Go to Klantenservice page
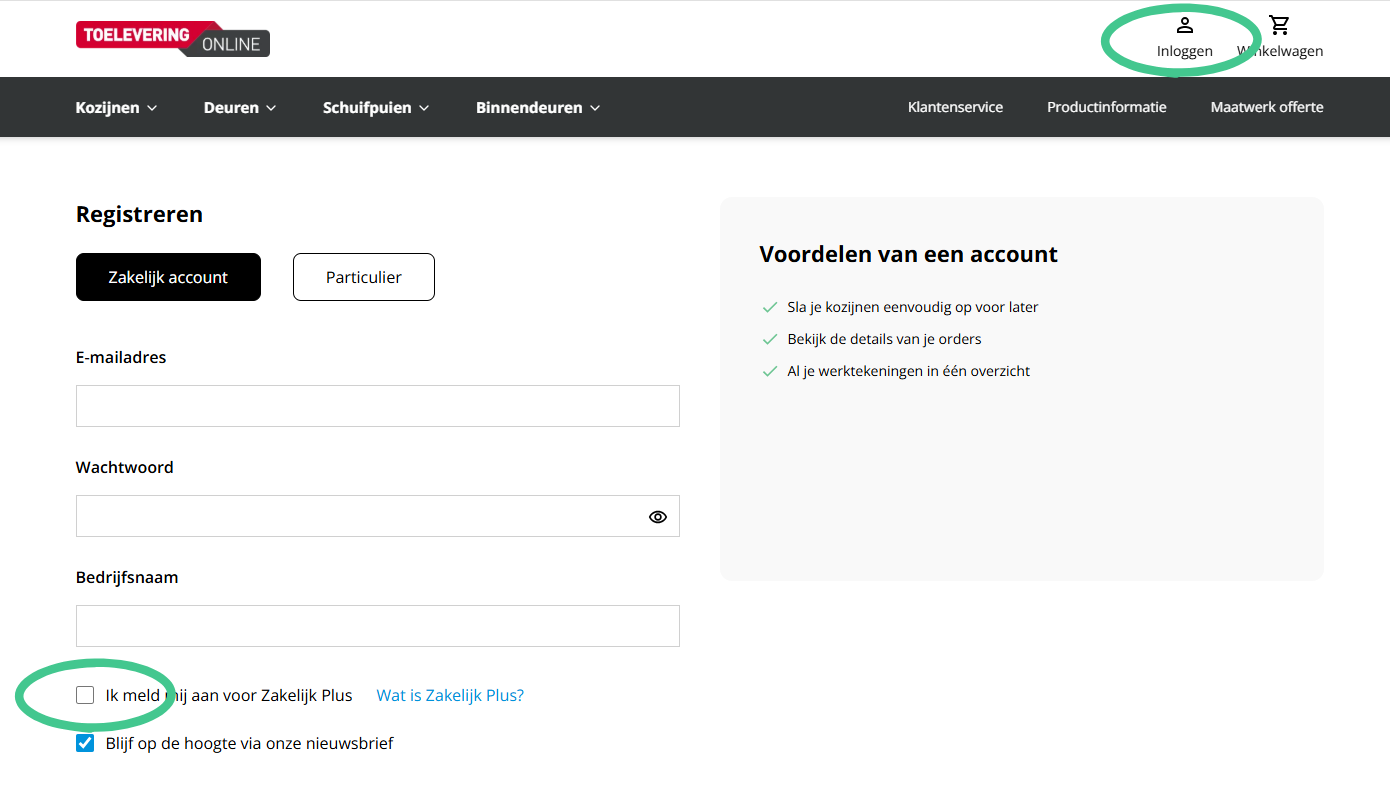This screenshot has width=1390, height=789. [x=955, y=107]
